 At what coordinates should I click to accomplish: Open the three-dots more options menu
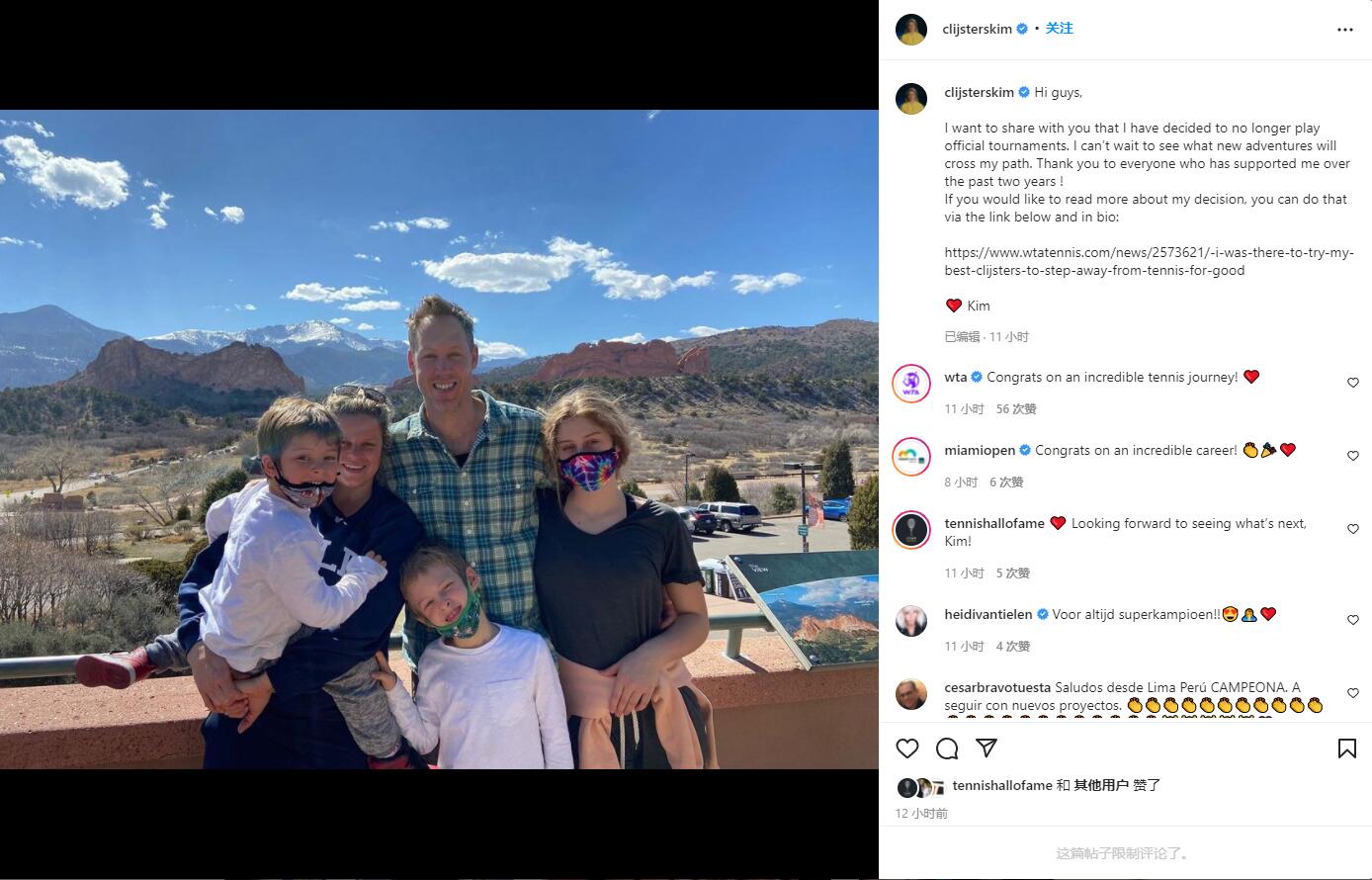[1344, 30]
